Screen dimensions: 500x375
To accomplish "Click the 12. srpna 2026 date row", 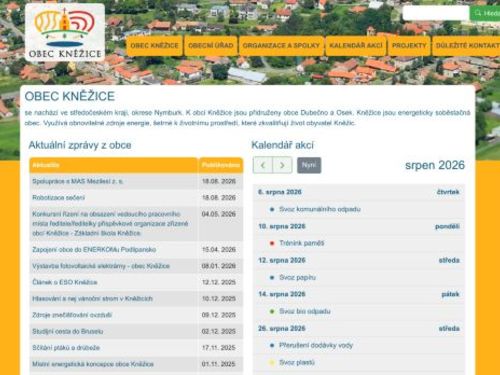I will [x=359, y=260].
